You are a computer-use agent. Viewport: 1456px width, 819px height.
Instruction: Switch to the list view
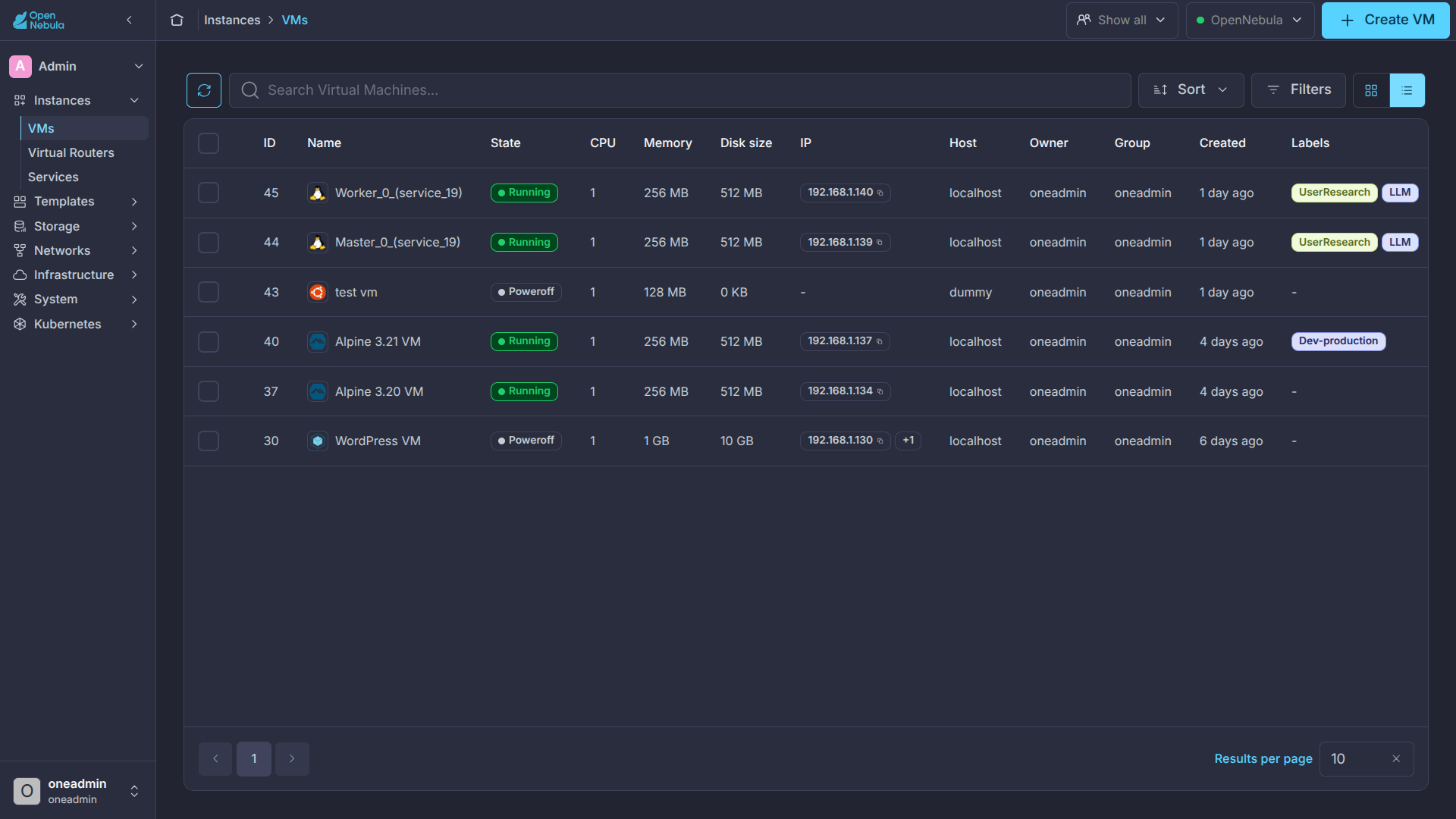tap(1407, 90)
